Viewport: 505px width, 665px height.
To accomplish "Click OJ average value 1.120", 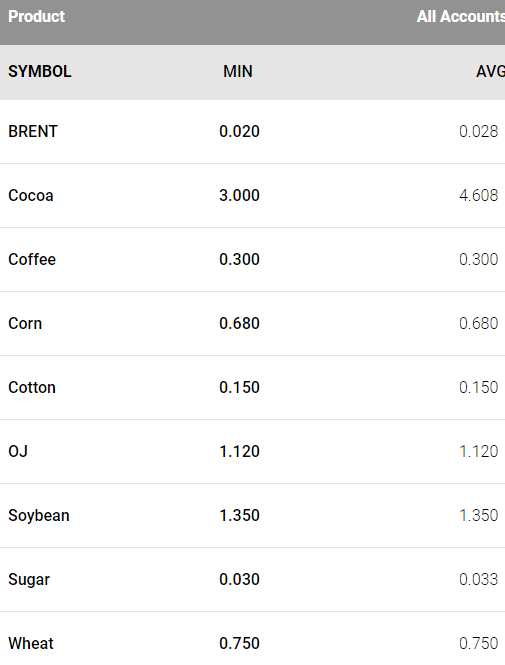I will [x=478, y=451].
